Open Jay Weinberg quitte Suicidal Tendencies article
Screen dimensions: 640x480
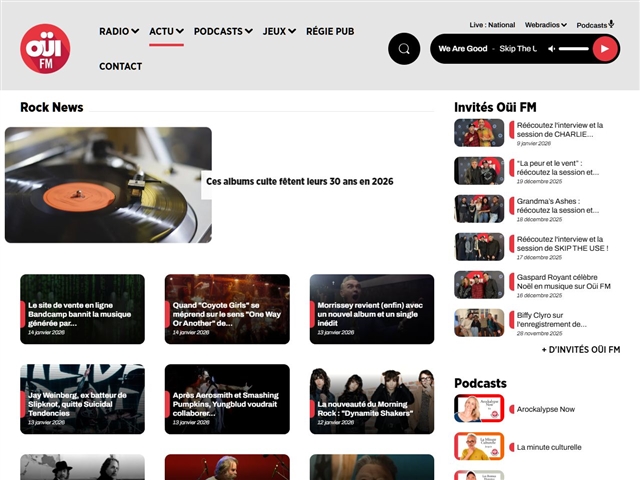(x=82, y=399)
